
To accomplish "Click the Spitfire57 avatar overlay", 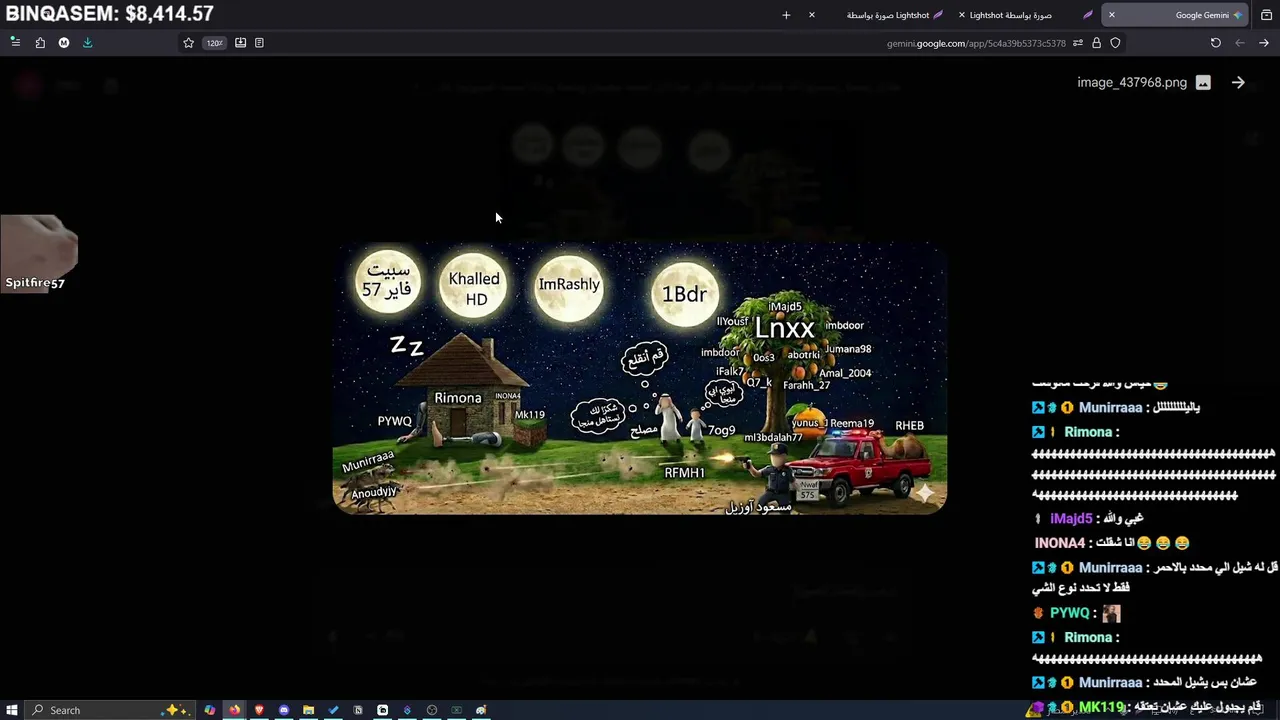I will [39, 253].
